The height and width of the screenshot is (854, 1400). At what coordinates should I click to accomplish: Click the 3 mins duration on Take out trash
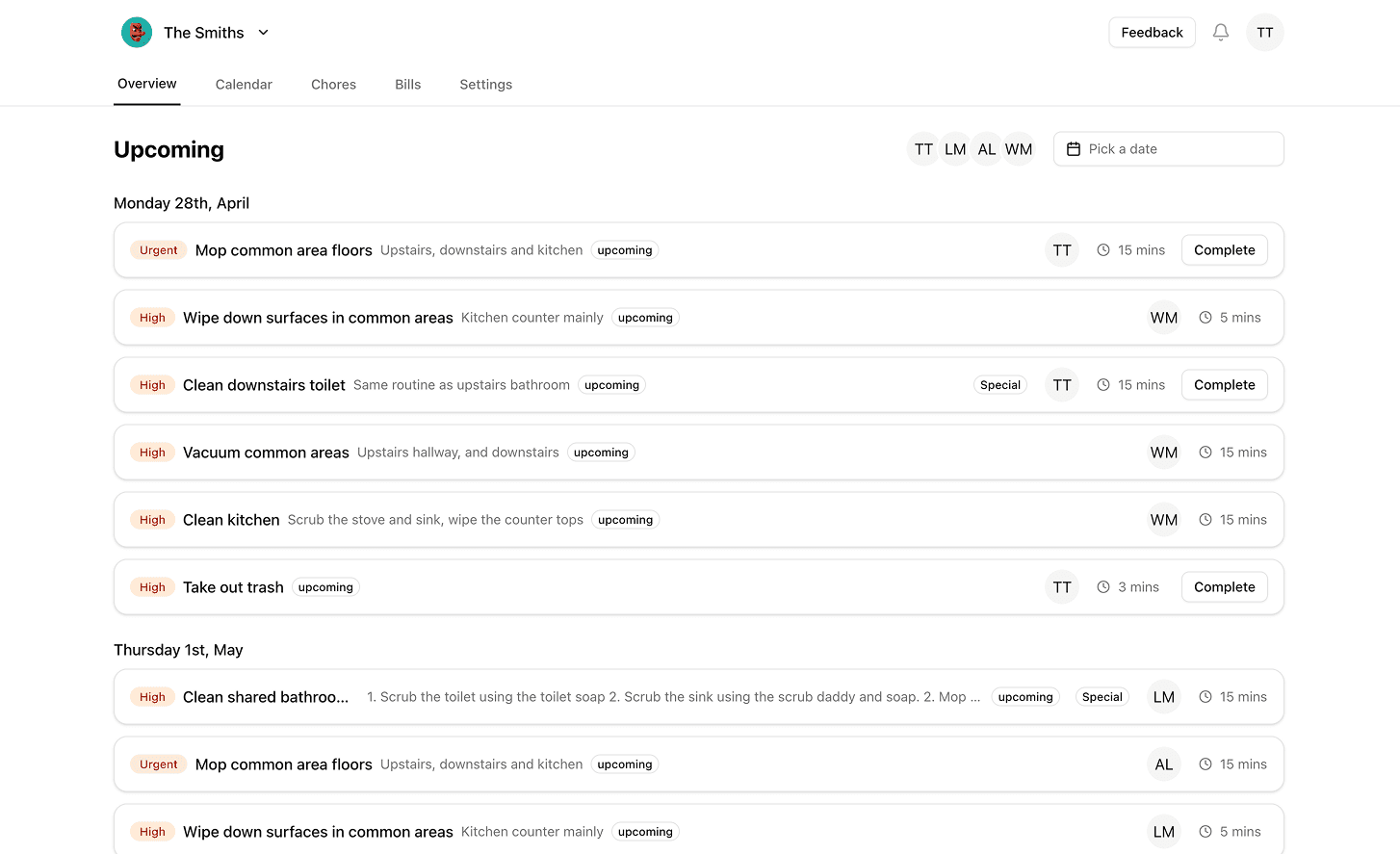(x=1138, y=587)
